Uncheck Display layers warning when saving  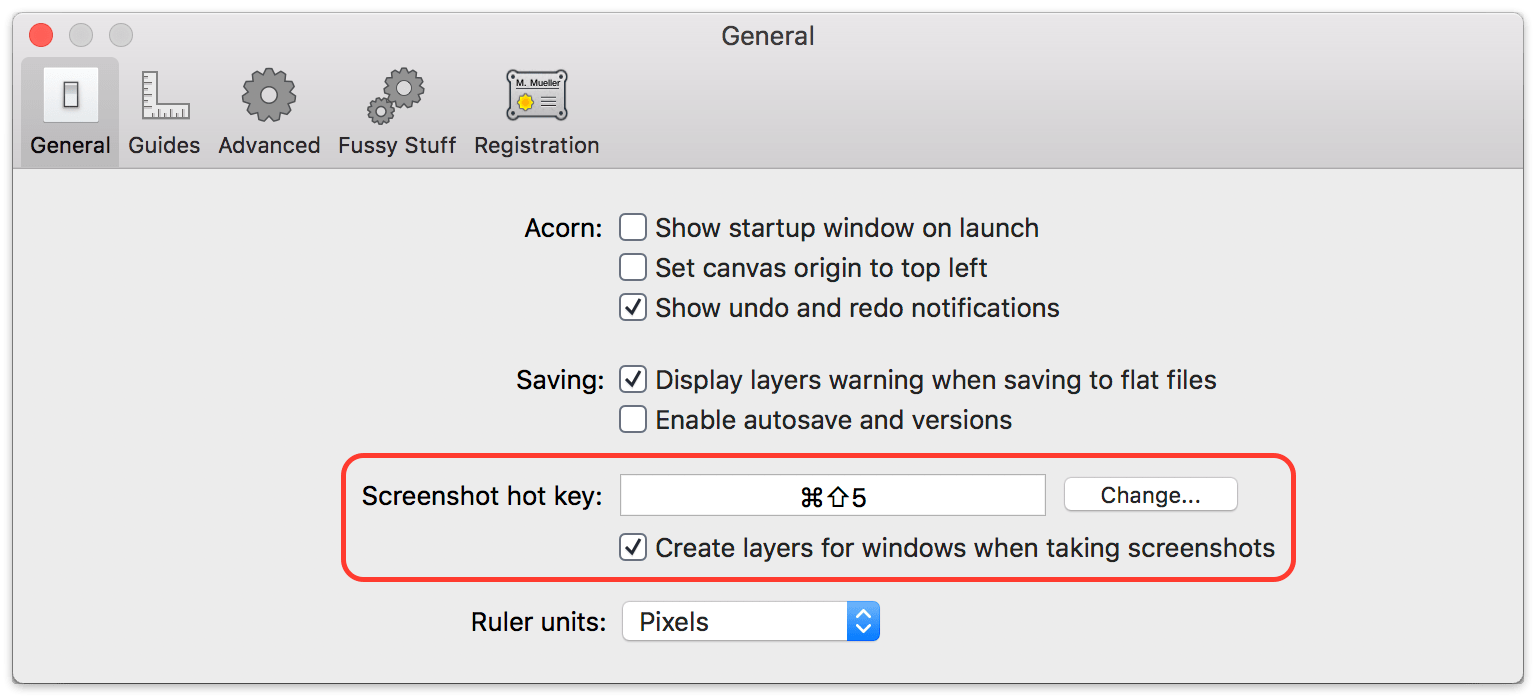[633, 380]
